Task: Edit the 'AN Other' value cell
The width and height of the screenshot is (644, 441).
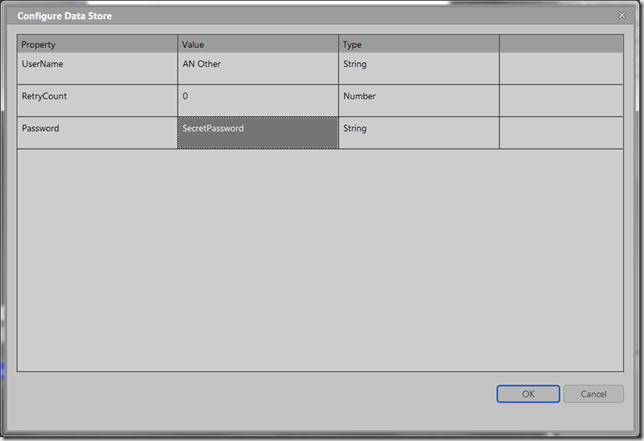Action: coord(258,69)
